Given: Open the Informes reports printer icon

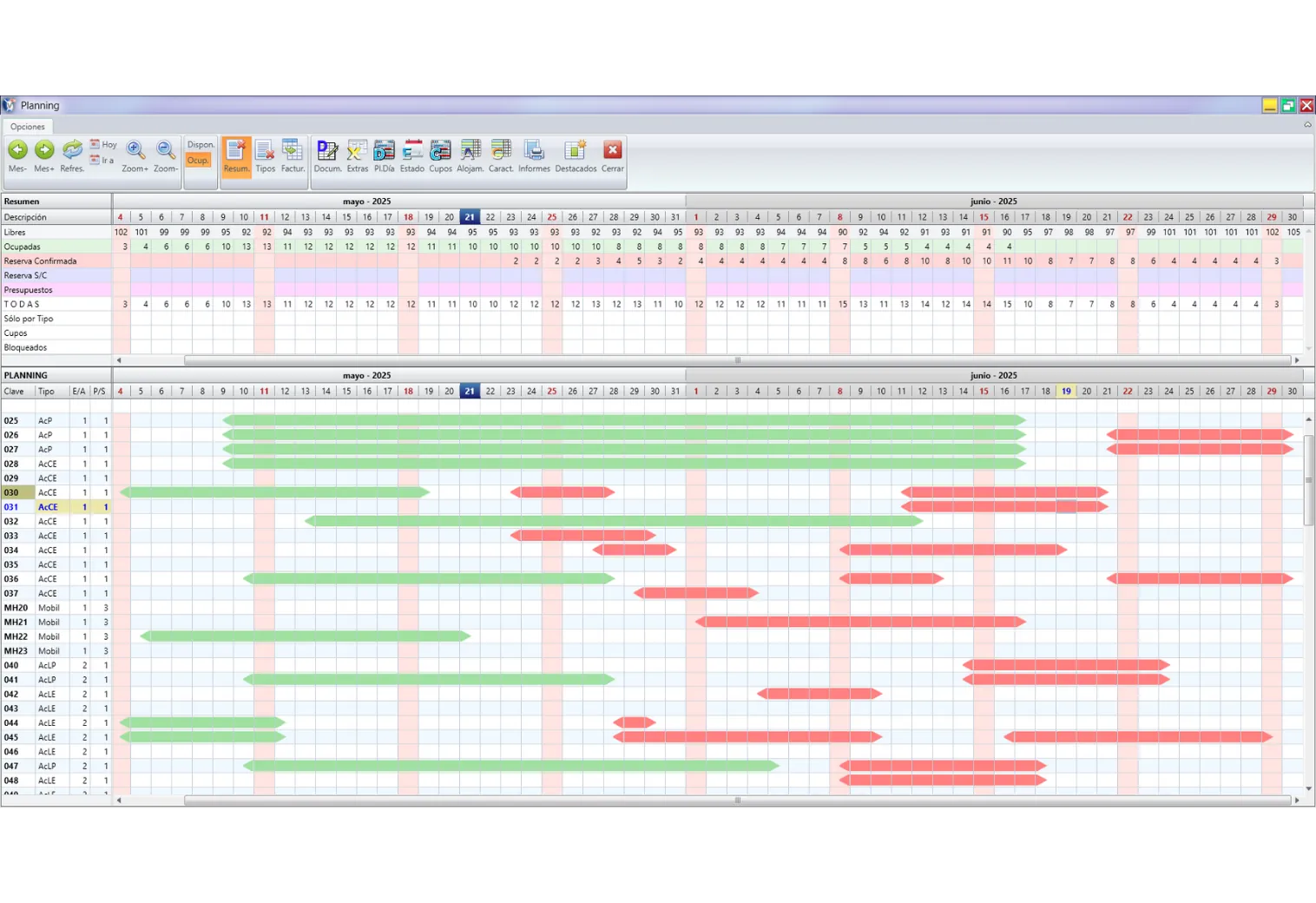Looking at the screenshot, I should click(534, 156).
